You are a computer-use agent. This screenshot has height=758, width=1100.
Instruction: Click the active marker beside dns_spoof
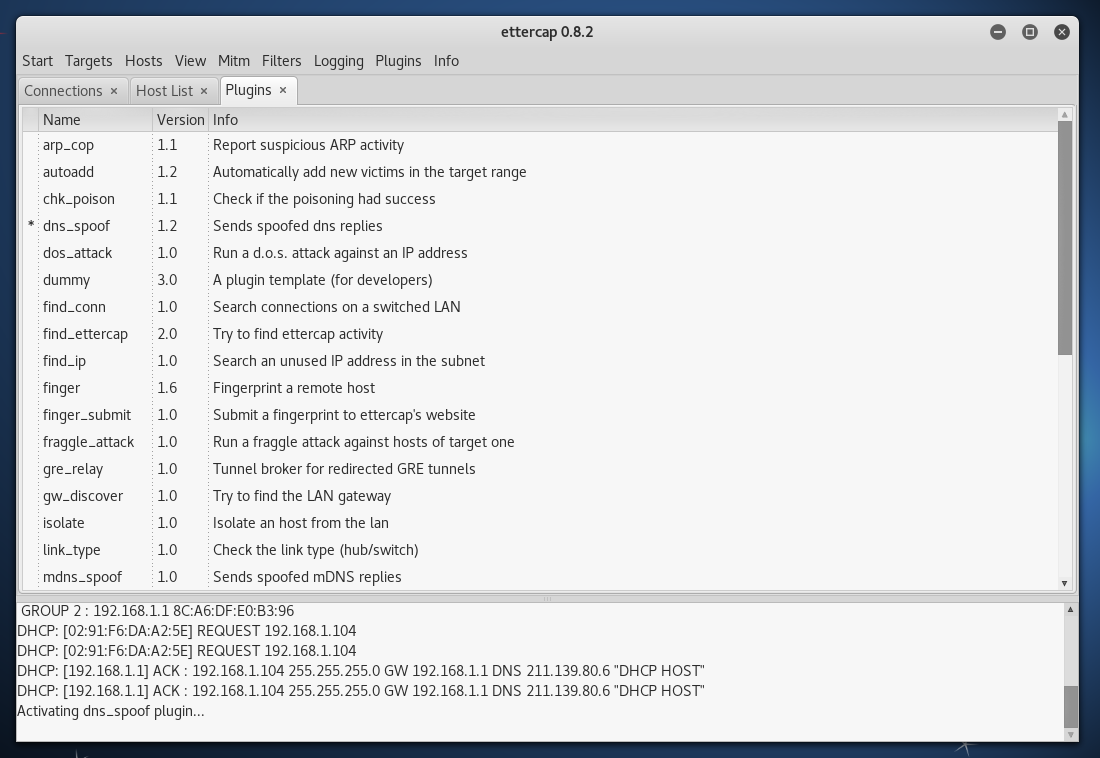tap(31, 225)
